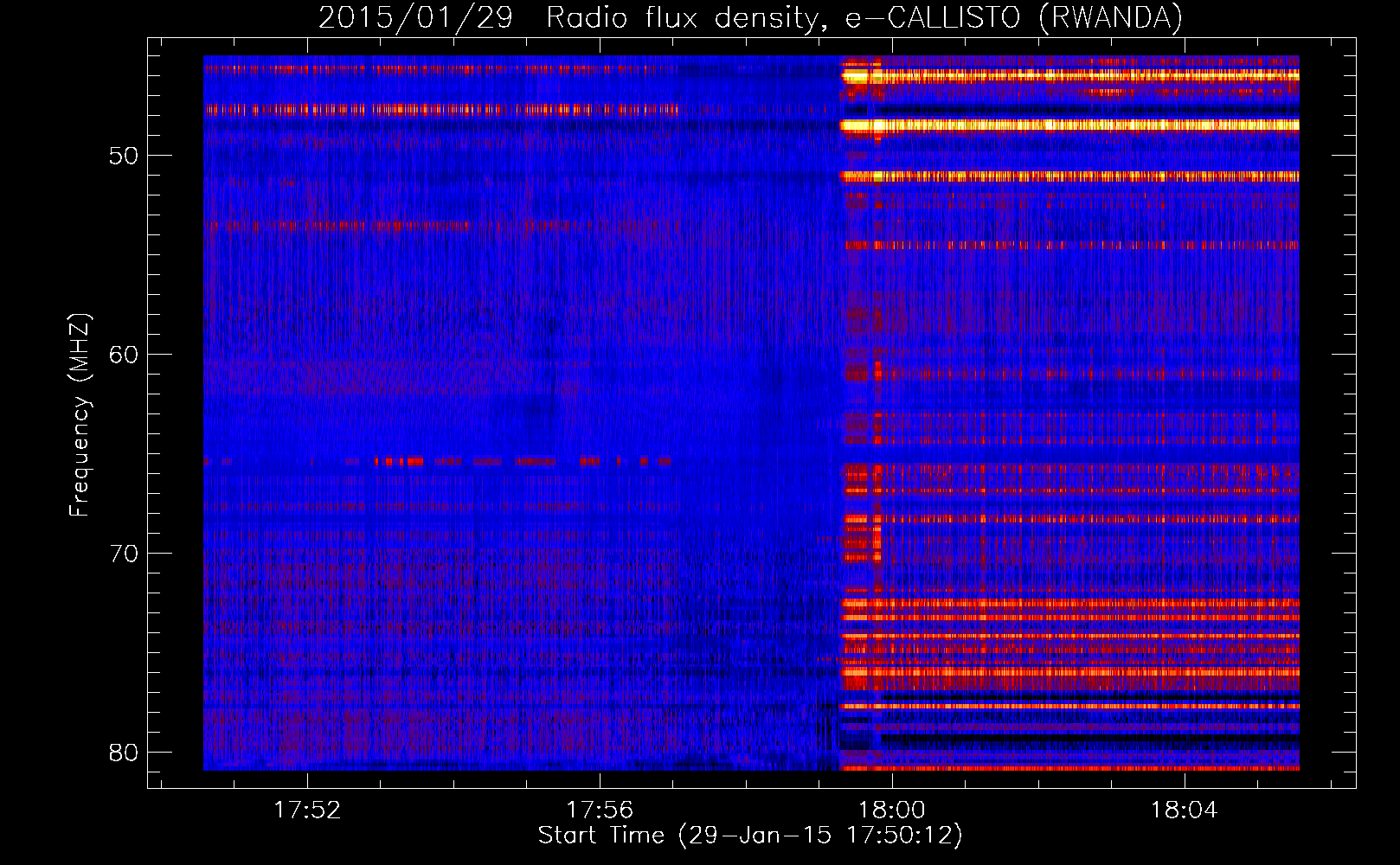Select the 18:04 time tick label
Image resolution: width=1400 pixels, height=865 pixels.
[1184, 810]
